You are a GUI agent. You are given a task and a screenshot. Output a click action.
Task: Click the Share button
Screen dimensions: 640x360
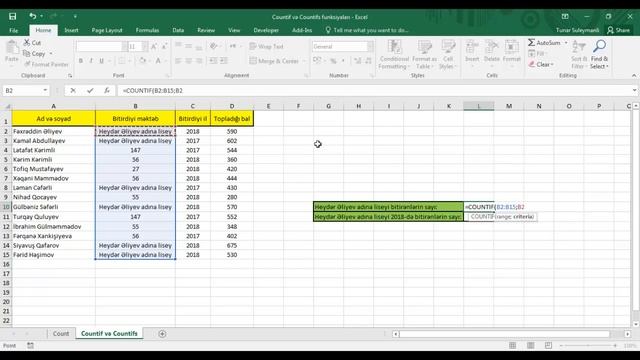[x=619, y=30]
